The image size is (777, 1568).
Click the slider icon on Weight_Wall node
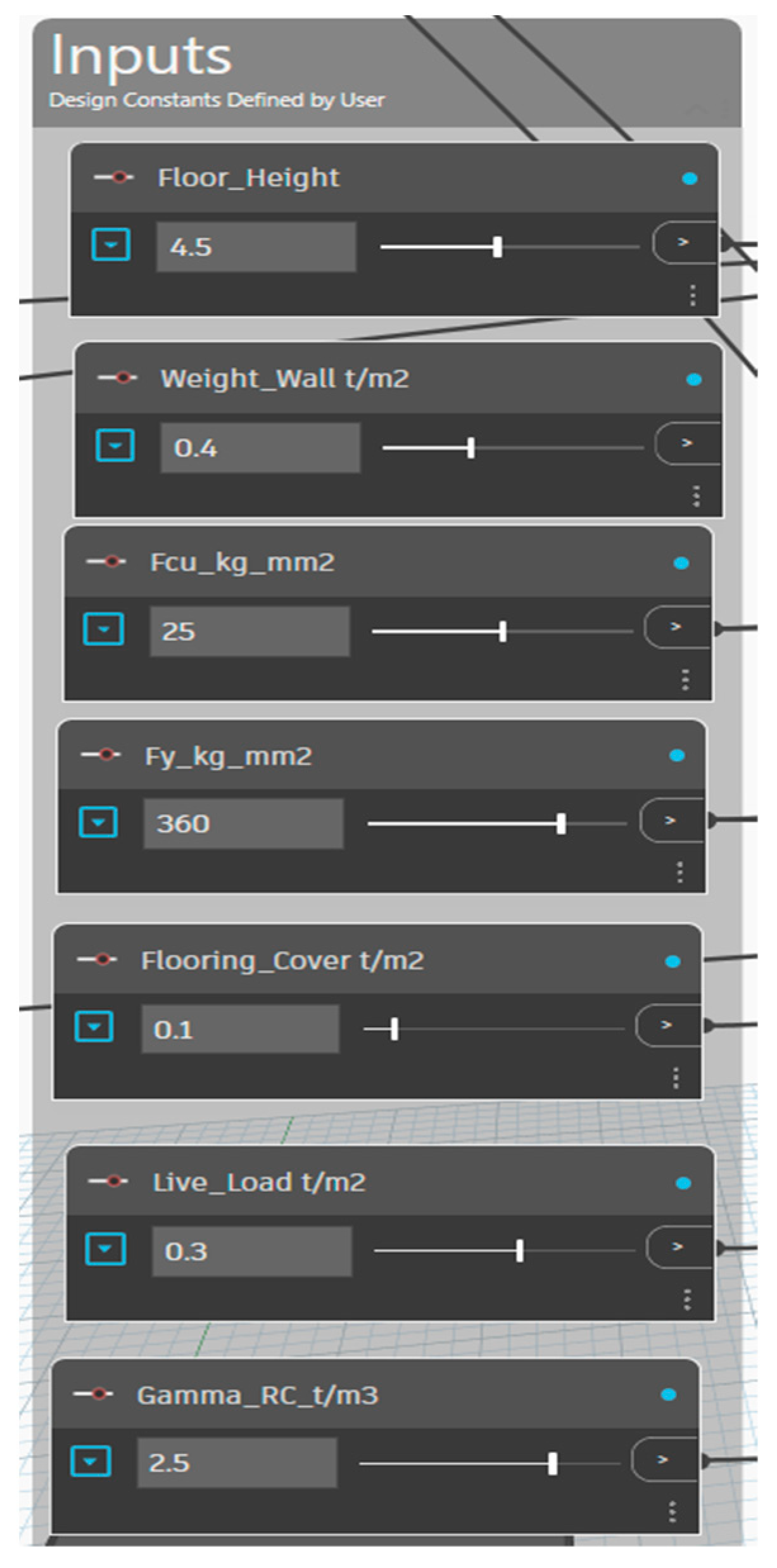117,378
